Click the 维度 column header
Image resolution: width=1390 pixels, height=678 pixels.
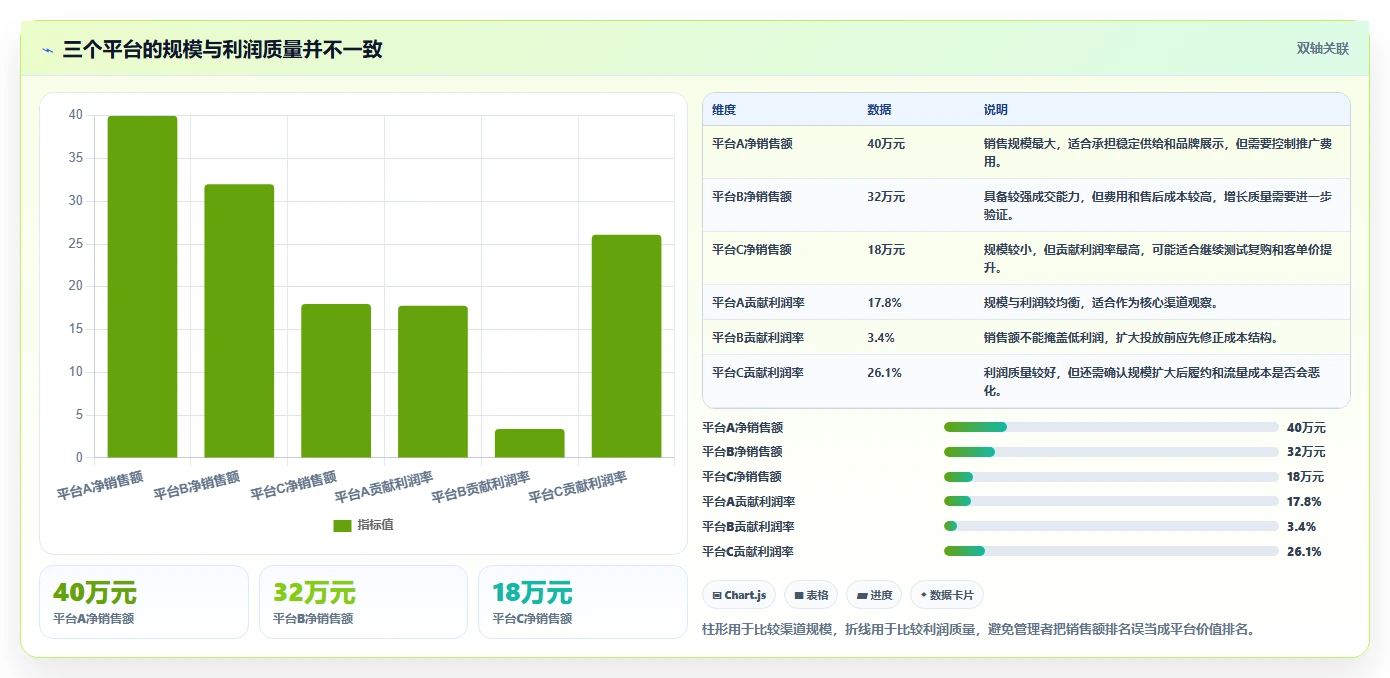[724, 110]
